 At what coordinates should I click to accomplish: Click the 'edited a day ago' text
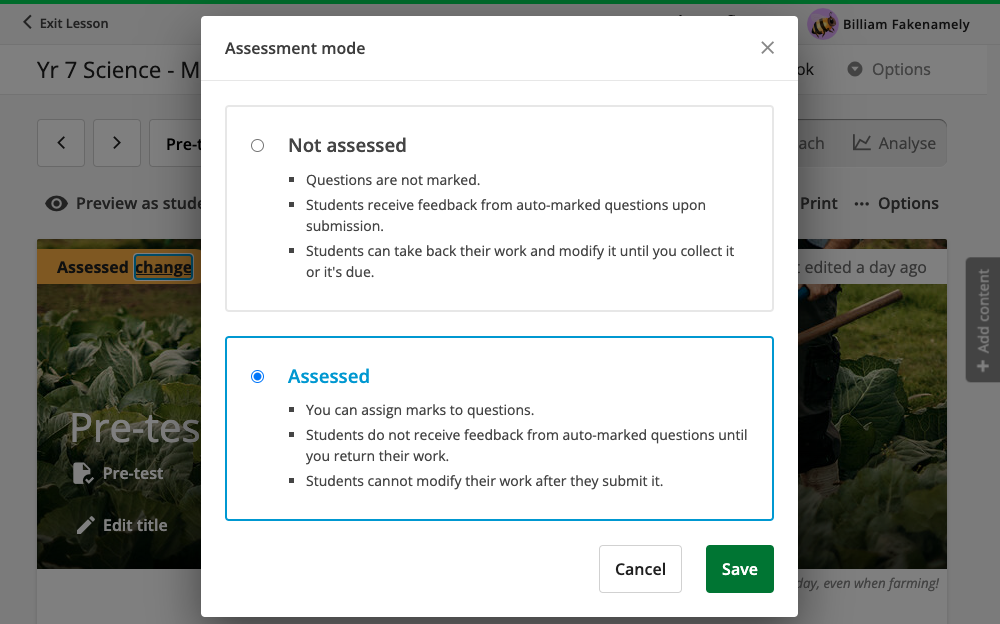(865, 267)
